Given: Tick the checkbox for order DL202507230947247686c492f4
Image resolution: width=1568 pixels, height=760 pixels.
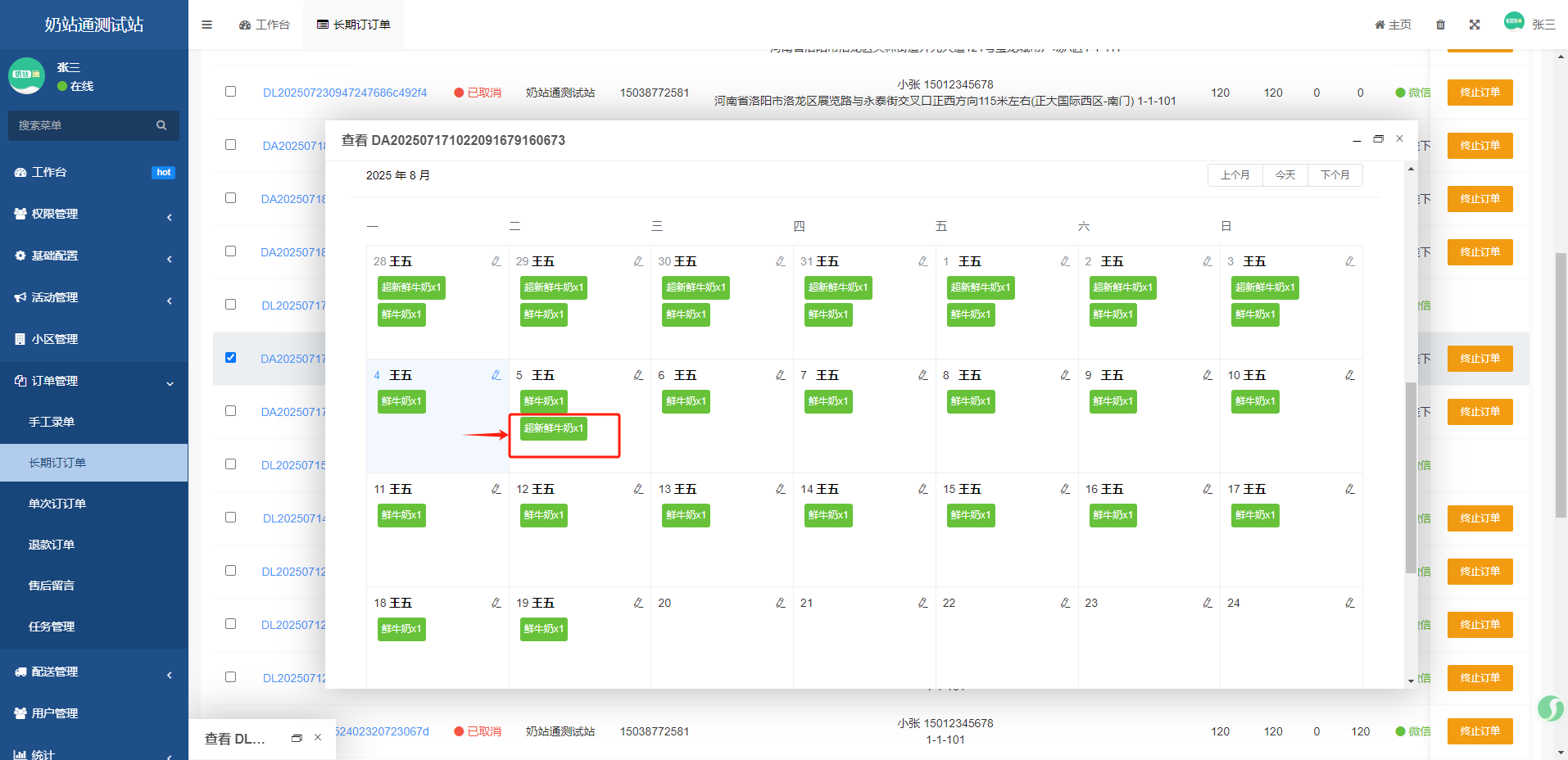Looking at the screenshot, I should (230, 92).
